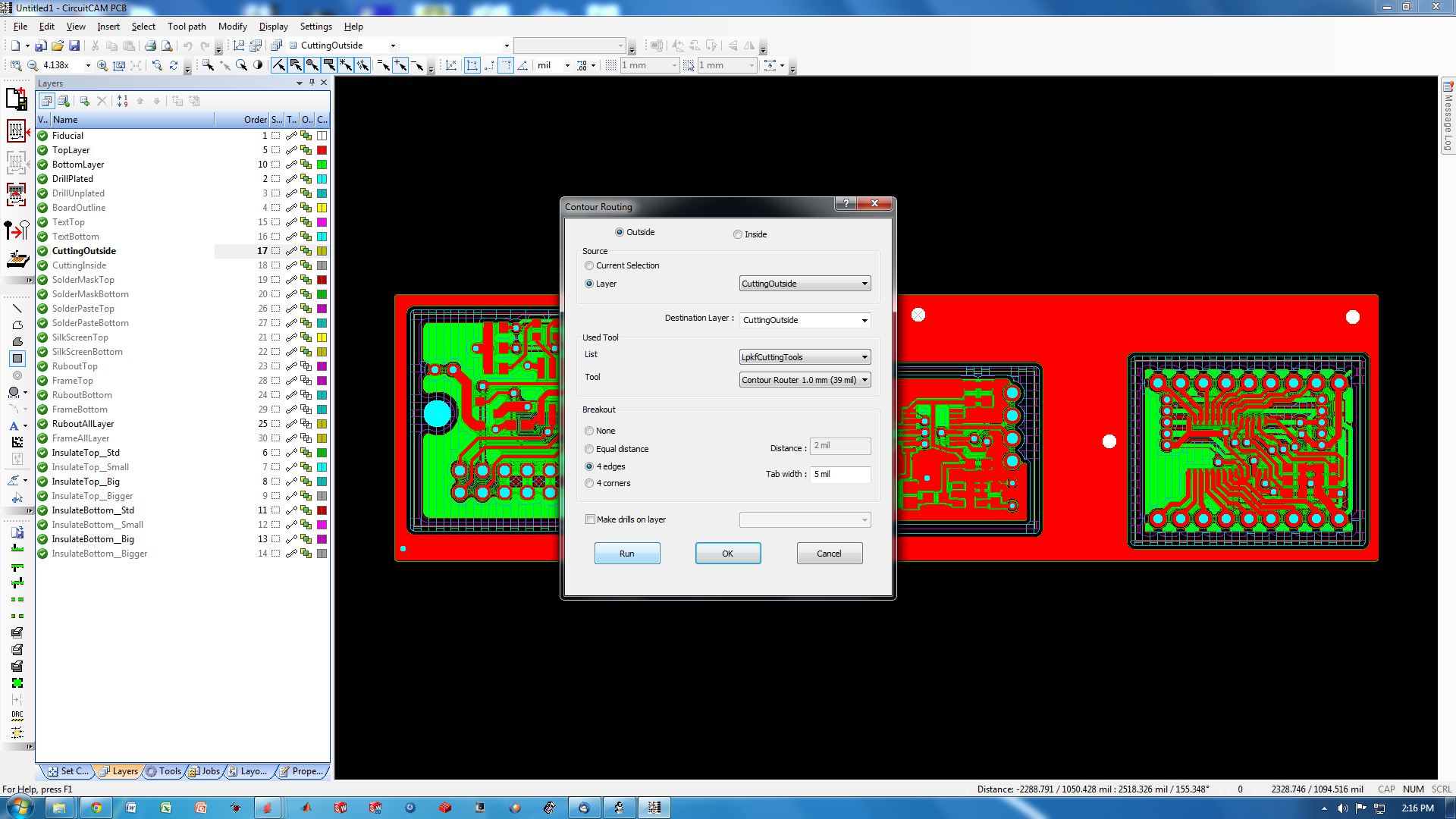Open the mil units dropdown
1456x819 pixels.
[x=567, y=65]
